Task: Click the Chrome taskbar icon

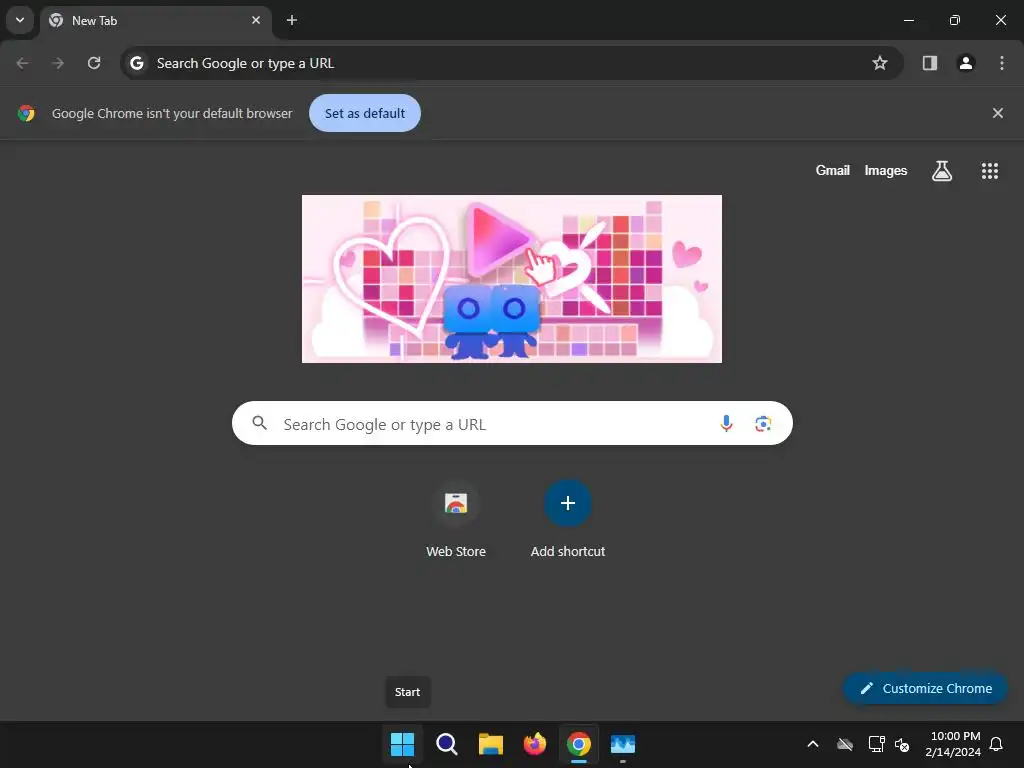Action: [579, 744]
